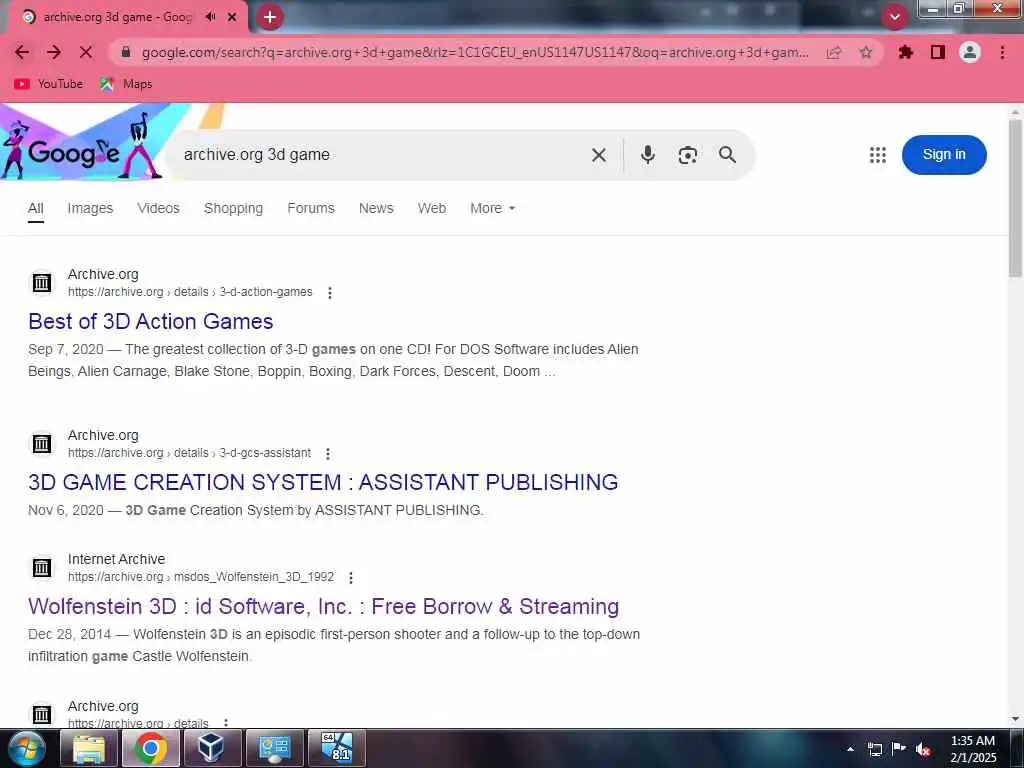This screenshot has height=768, width=1024.
Task: Stop loading the page
Action: [86, 52]
